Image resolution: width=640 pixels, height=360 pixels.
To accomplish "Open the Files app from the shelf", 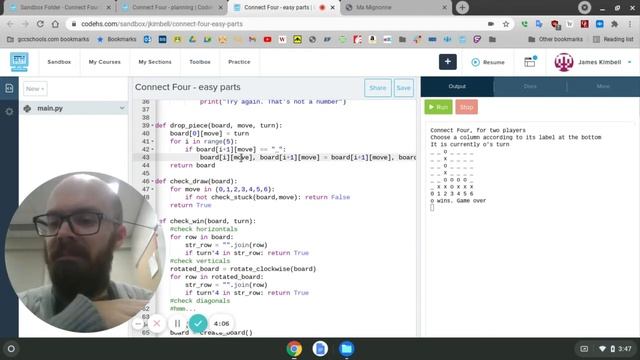I will [347, 349].
